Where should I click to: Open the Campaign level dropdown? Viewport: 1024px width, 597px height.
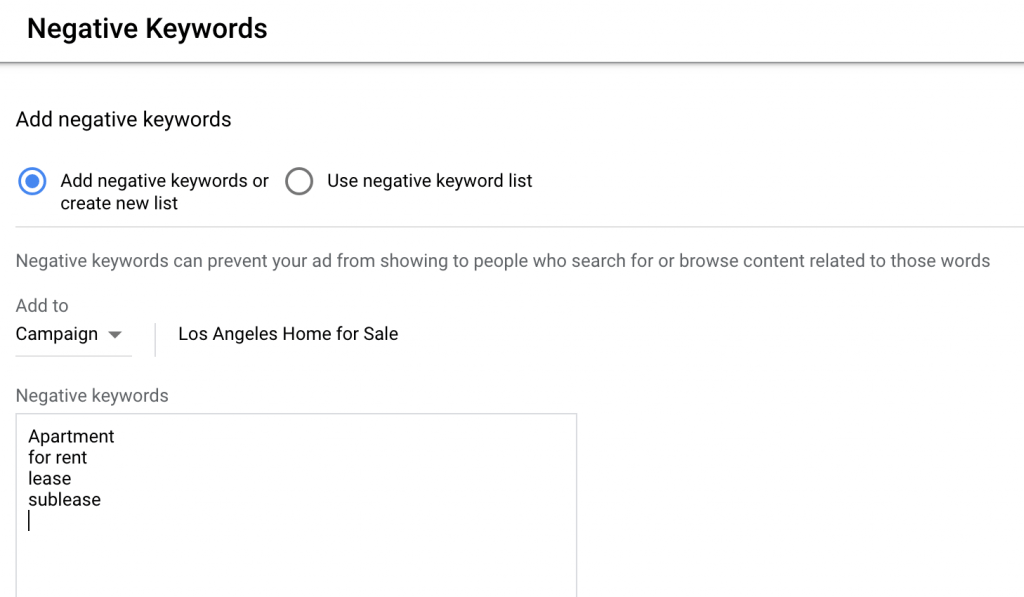pyautogui.click(x=72, y=334)
